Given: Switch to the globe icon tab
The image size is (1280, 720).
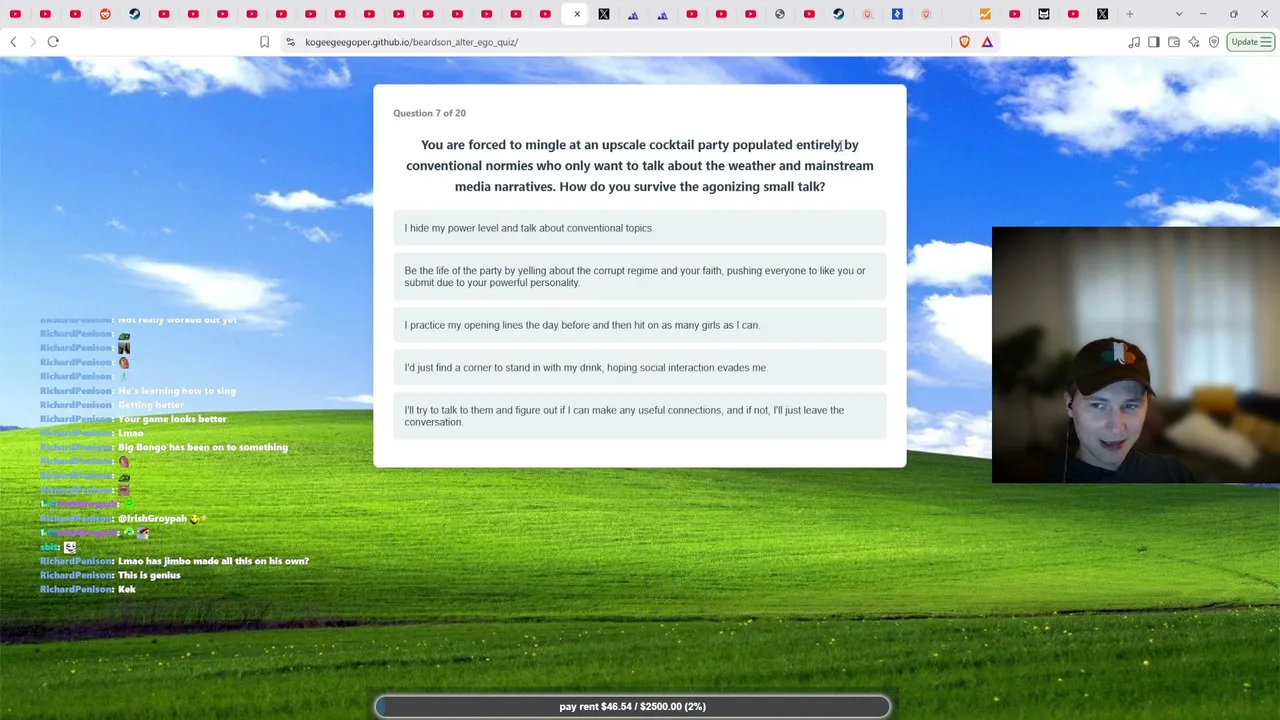Looking at the screenshot, I should (780, 14).
